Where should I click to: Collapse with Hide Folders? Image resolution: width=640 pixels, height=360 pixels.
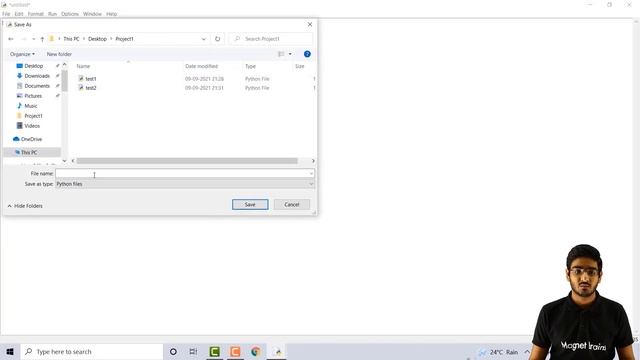[x=25, y=206]
